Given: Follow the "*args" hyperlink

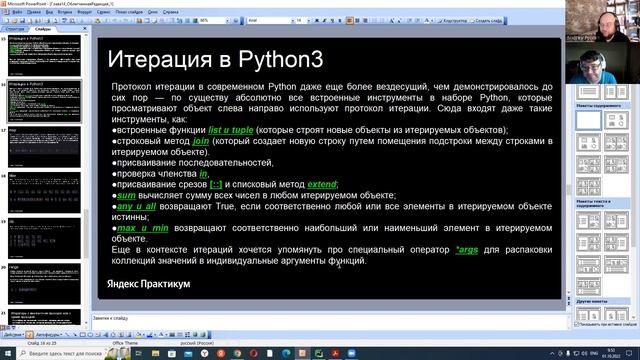Looking at the screenshot, I should (x=467, y=250).
